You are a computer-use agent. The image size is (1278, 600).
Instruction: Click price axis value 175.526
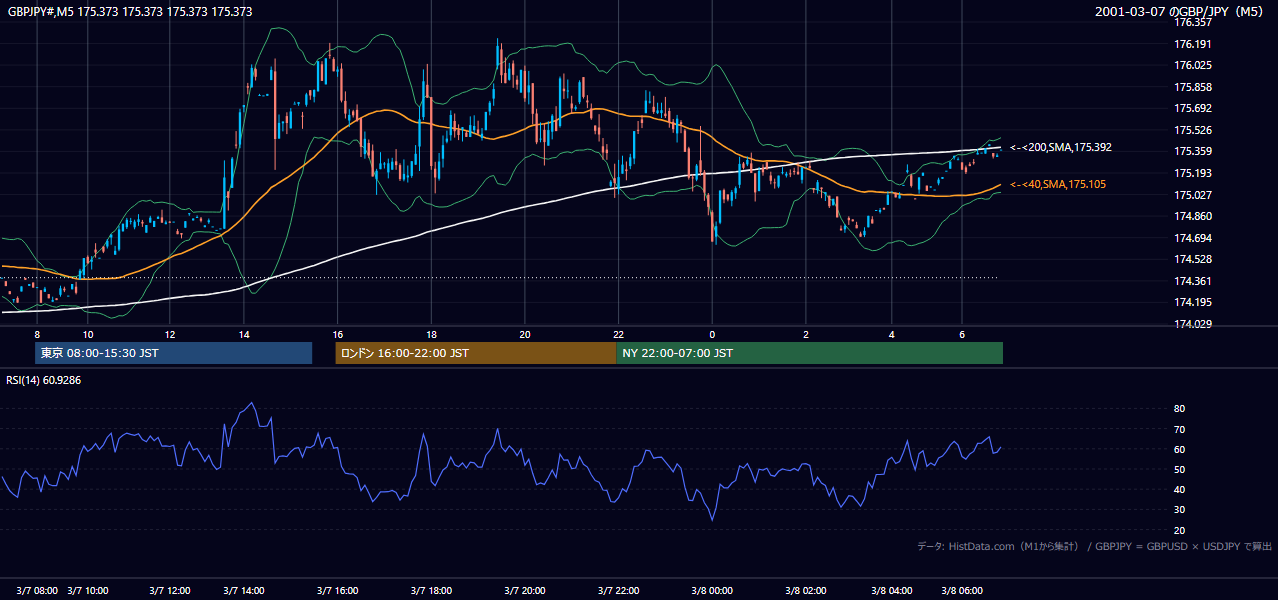pyautogui.click(x=1193, y=130)
